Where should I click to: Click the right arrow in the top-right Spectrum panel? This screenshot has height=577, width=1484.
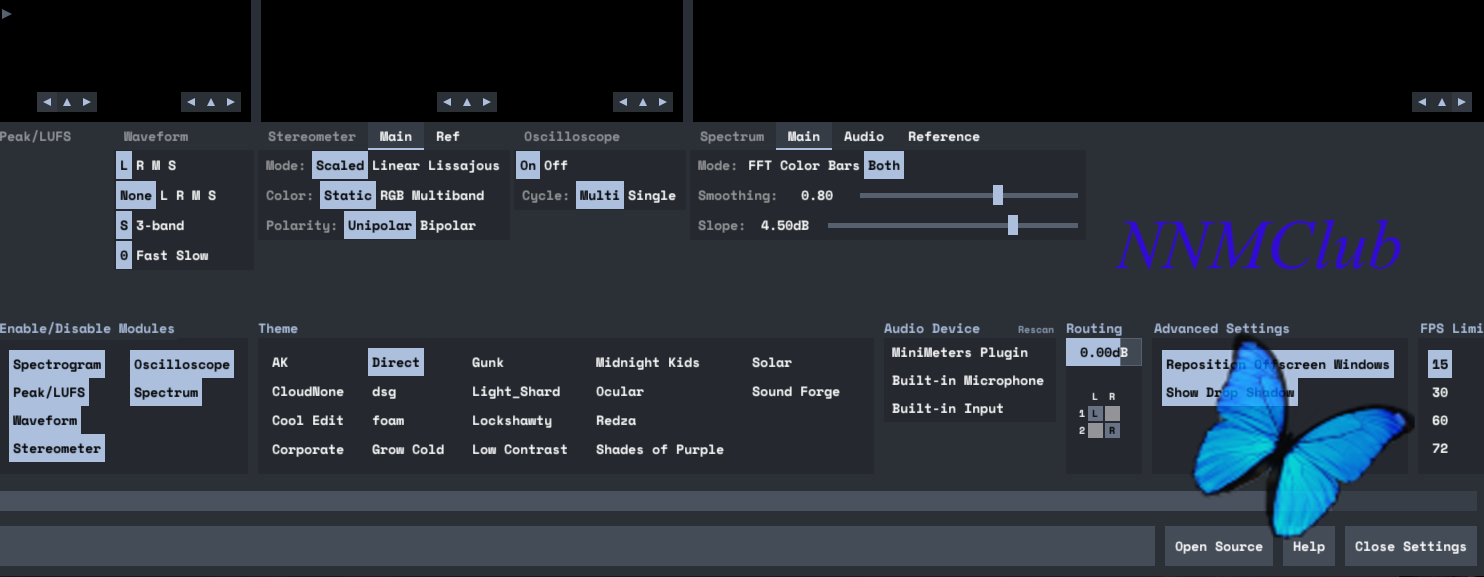pyautogui.click(x=1462, y=102)
